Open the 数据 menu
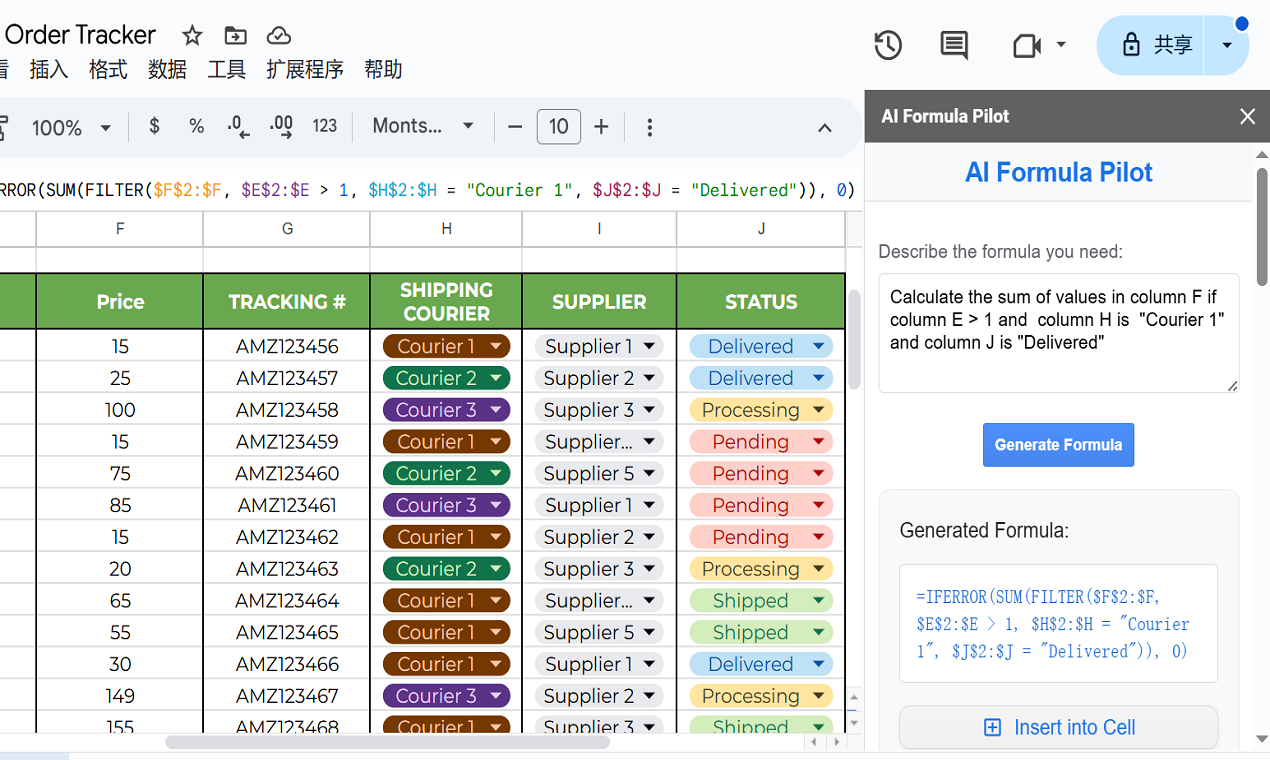Viewport: 1270px width, 760px height. [x=167, y=69]
